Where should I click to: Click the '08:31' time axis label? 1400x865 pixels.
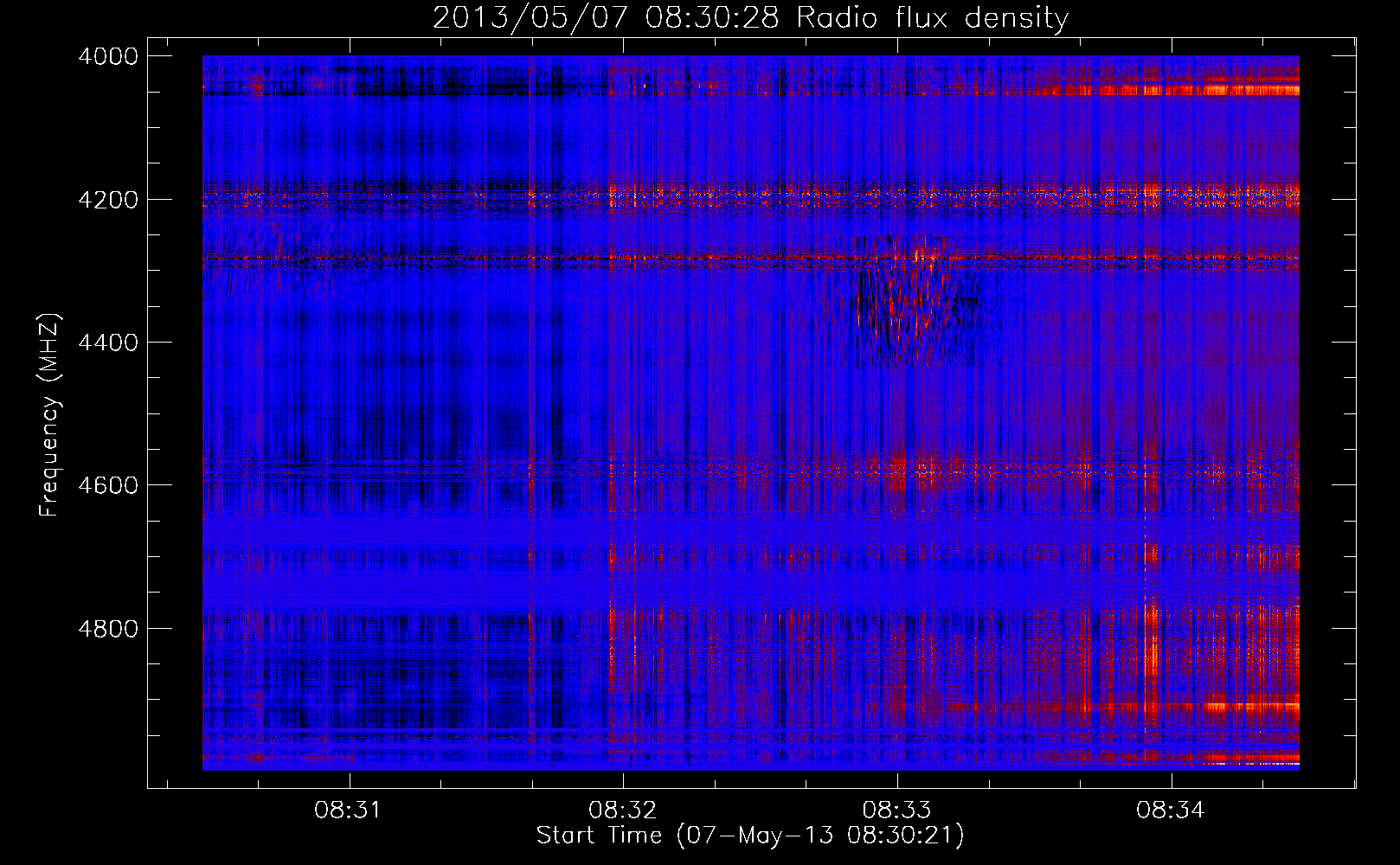(349, 811)
